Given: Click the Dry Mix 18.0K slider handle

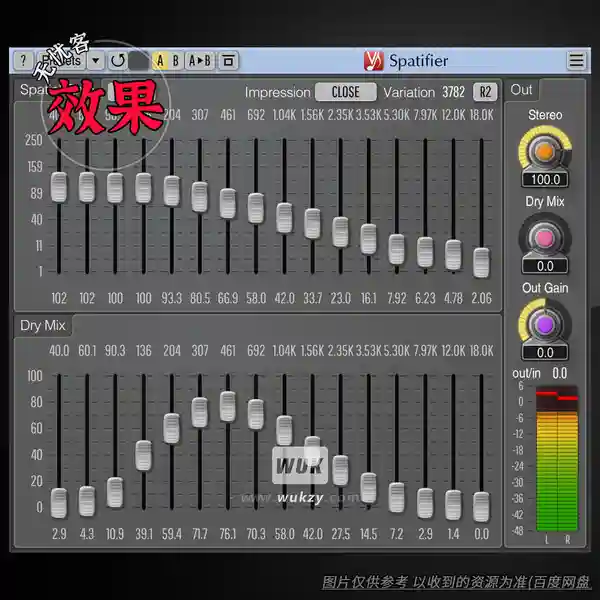Looking at the screenshot, I should [x=481, y=507].
